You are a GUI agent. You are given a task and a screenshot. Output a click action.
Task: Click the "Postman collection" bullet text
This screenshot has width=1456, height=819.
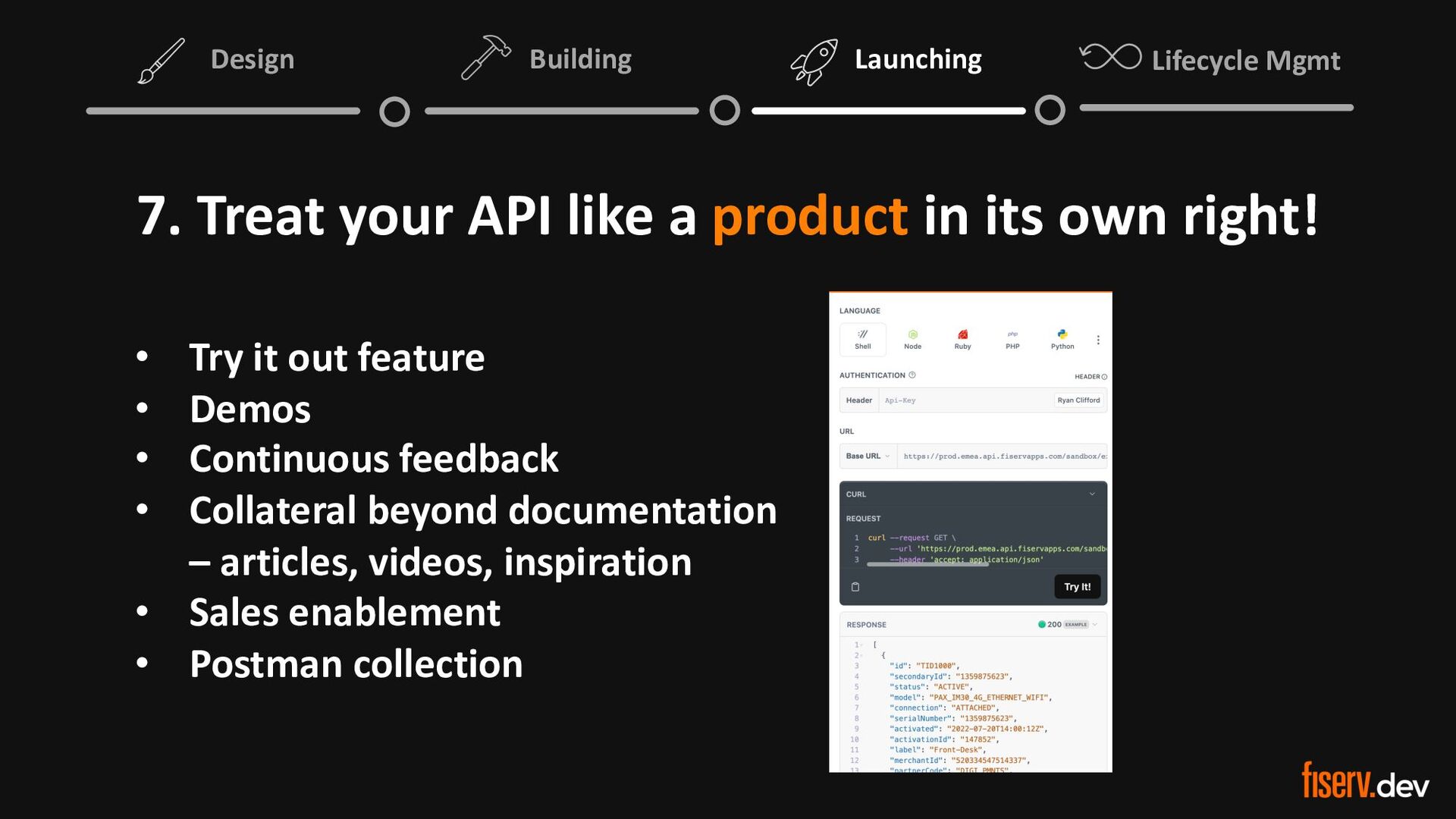tap(356, 664)
